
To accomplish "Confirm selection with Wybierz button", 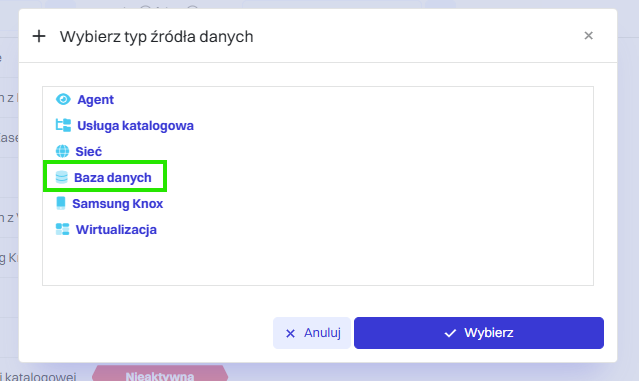I will click(479, 333).
